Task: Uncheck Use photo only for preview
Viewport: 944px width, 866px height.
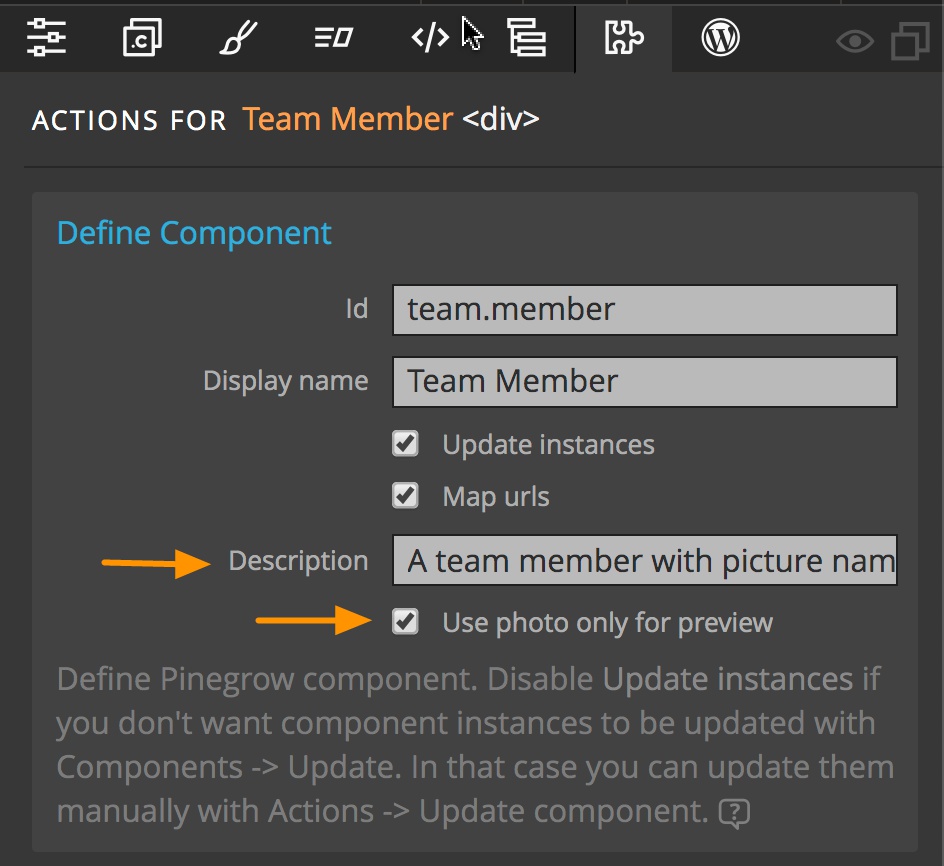Action: click(x=405, y=621)
